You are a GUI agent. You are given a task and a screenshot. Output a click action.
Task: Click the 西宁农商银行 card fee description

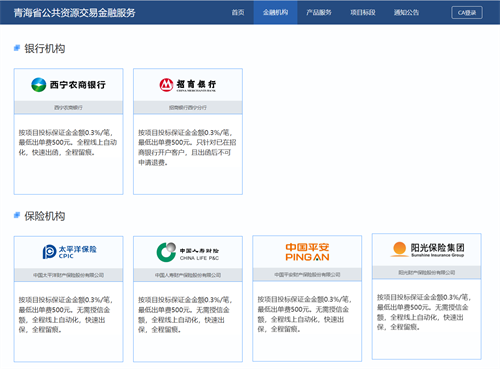68,143
